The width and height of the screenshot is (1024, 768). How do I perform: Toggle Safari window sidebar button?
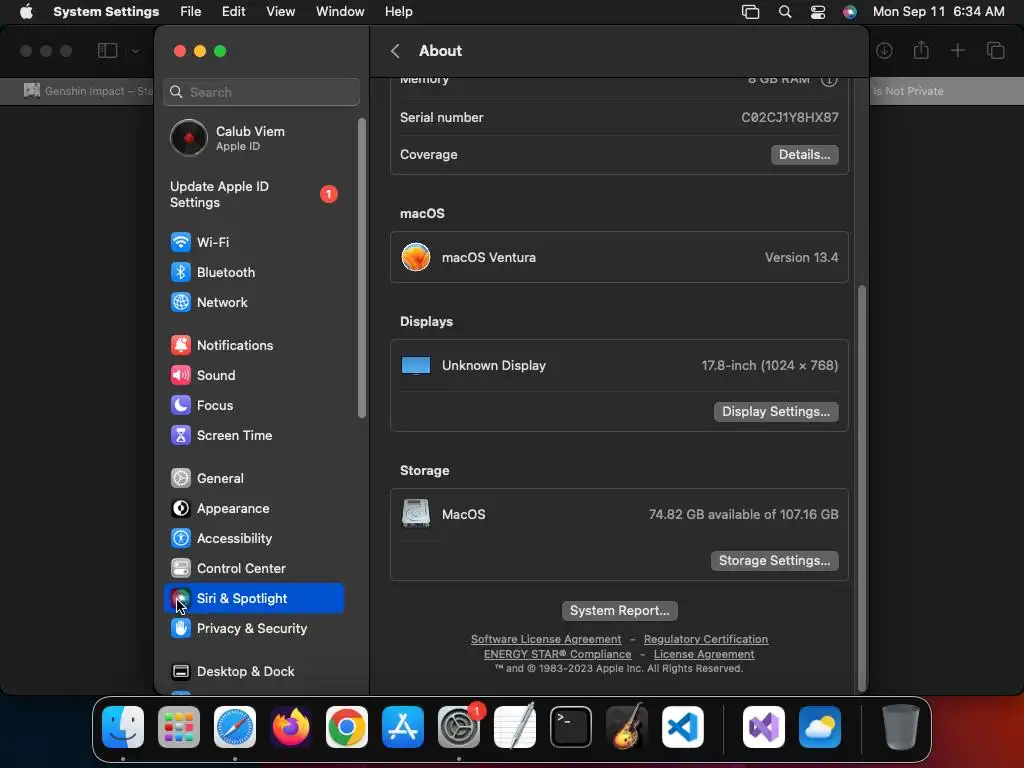(108, 50)
